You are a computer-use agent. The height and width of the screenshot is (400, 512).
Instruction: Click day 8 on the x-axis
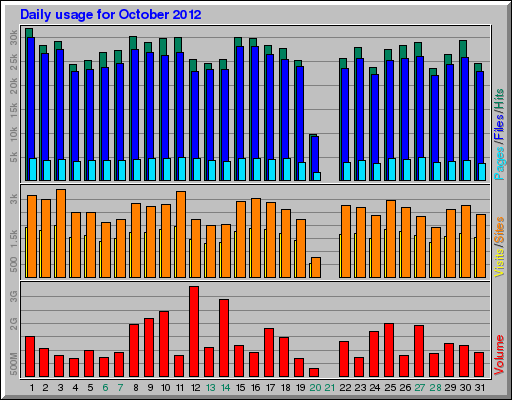(x=136, y=388)
